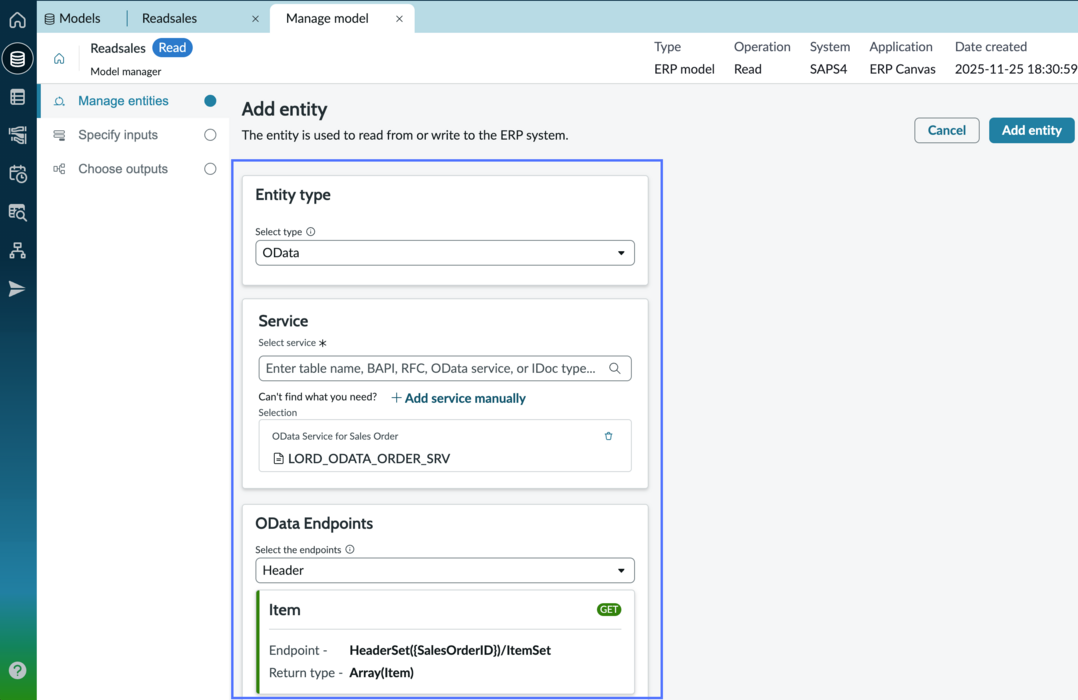
Task: Click the ERP model type value
Action: (684, 69)
